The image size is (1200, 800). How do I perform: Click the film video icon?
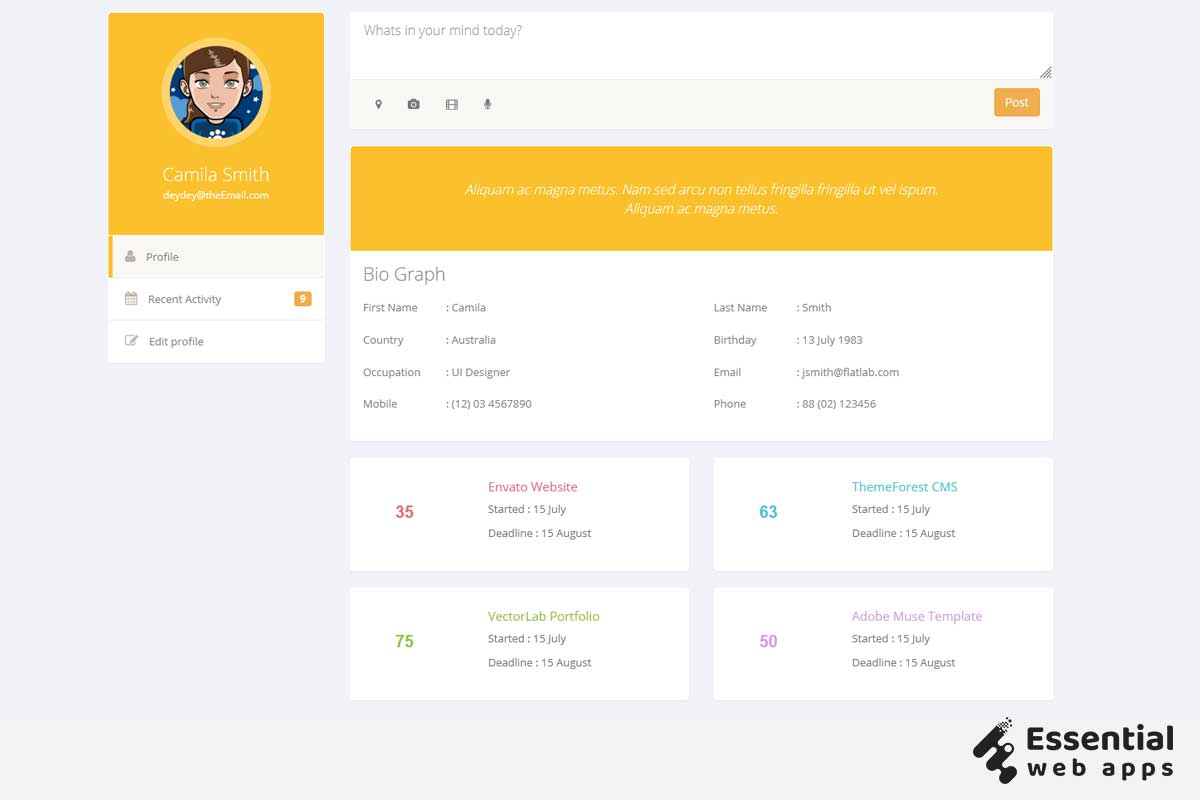(x=451, y=104)
